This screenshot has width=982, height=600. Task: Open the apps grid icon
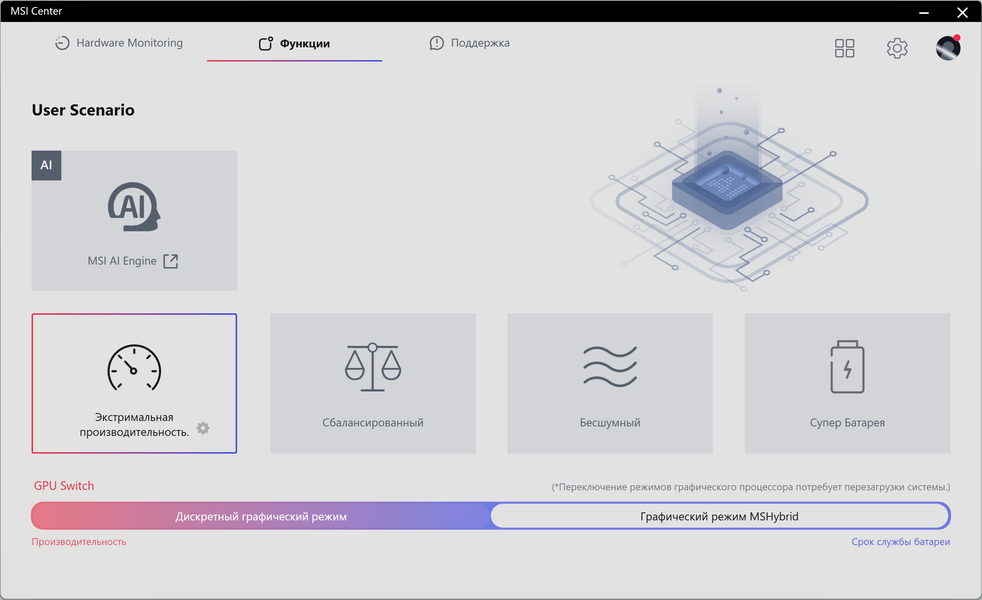tap(844, 48)
